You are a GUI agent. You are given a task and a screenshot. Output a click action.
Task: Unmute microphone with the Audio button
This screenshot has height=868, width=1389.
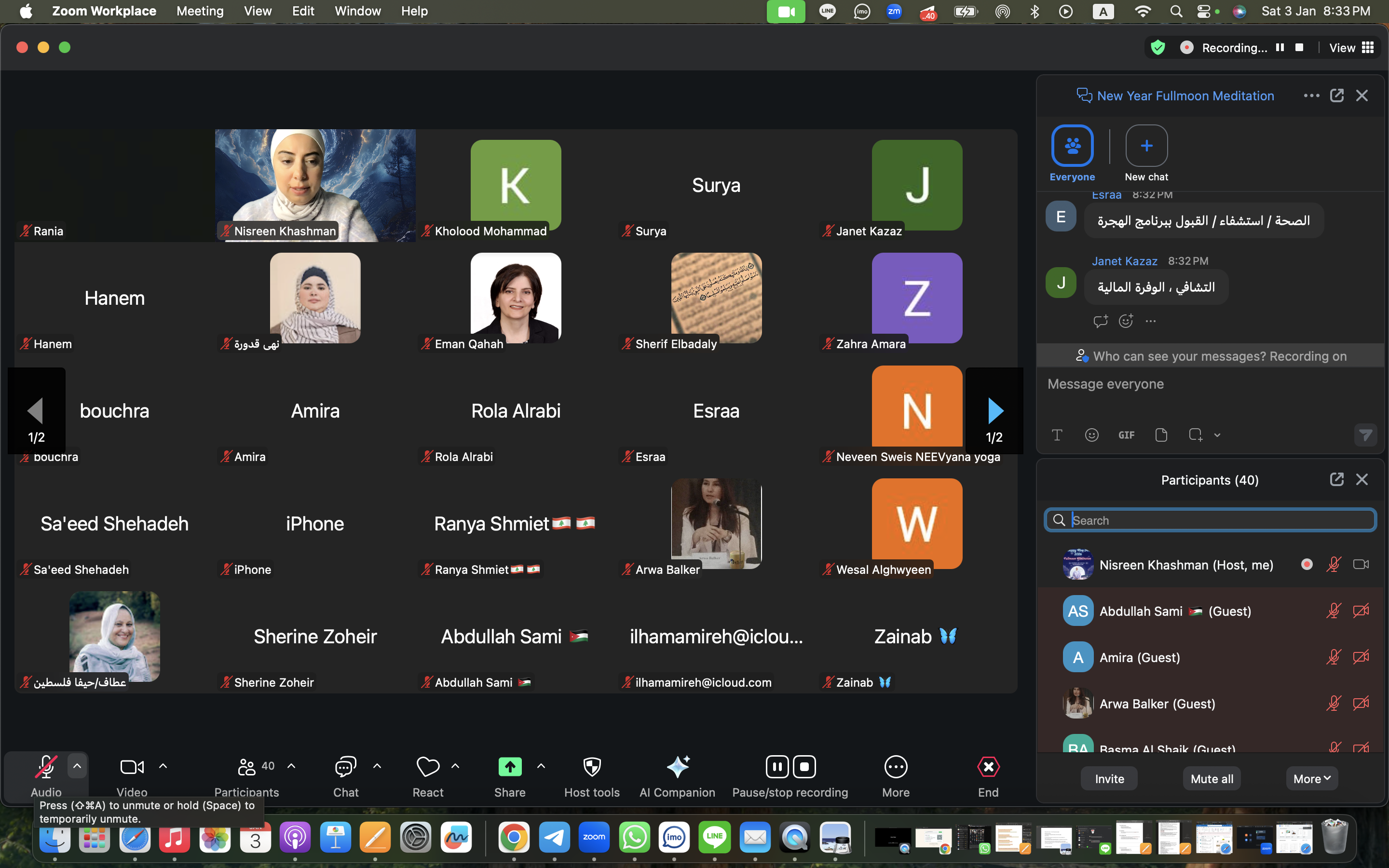(46, 767)
